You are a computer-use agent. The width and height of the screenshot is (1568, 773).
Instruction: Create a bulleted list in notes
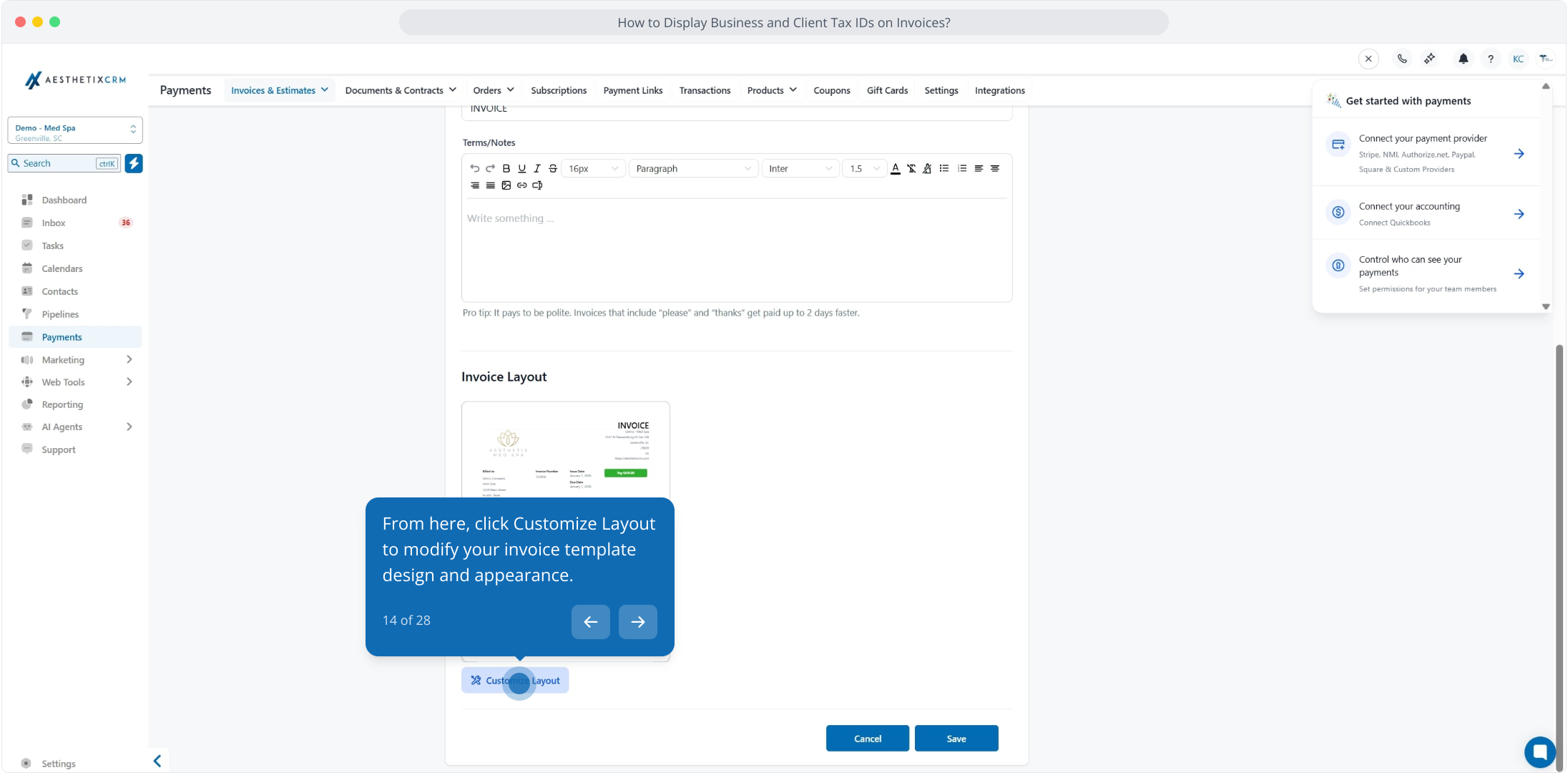[x=944, y=169]
